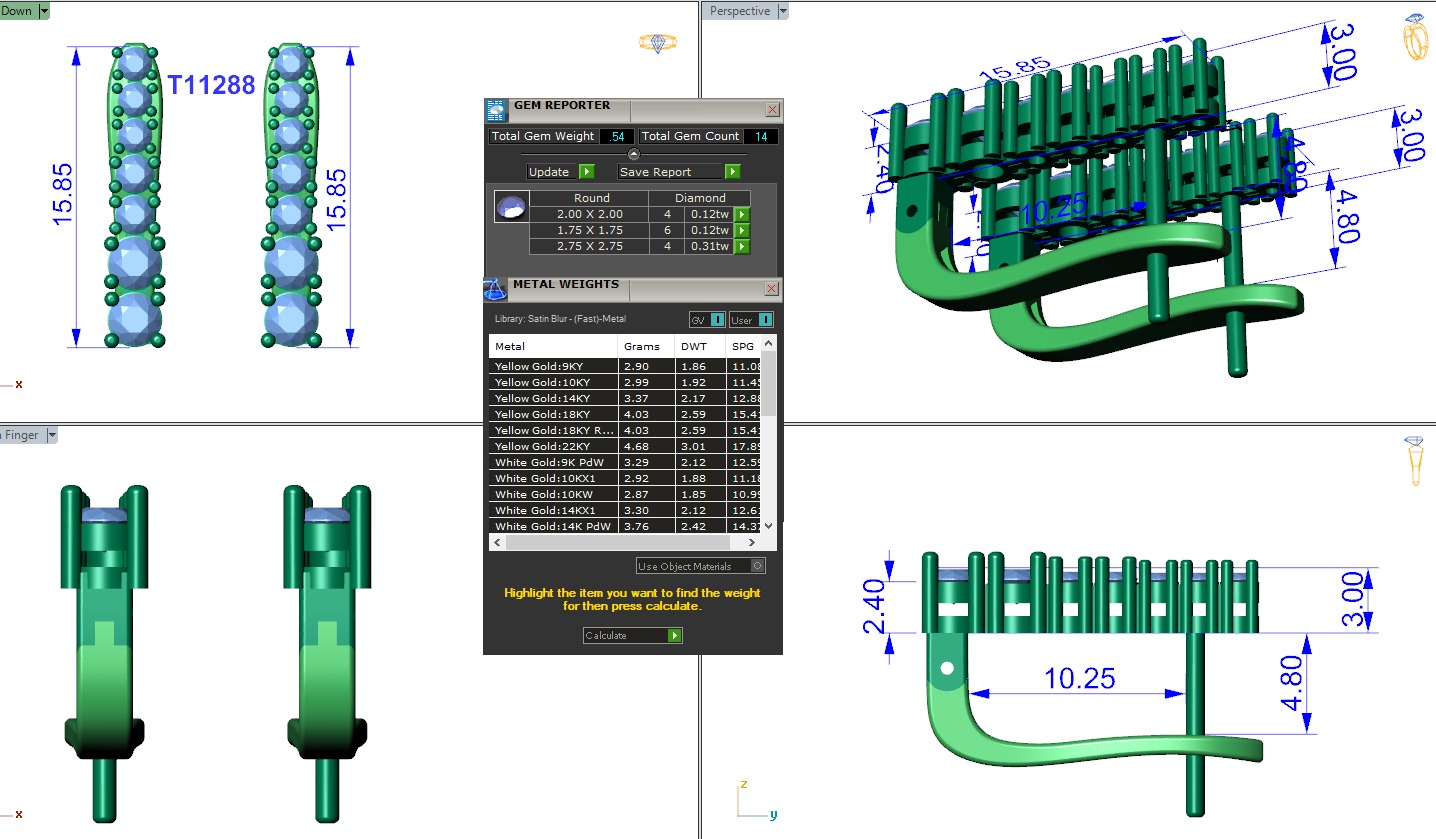Viewport: 1436px width, 839px height.
Task: Click the Gem Reporter panel icon
Action: click(x=495, y=110)
